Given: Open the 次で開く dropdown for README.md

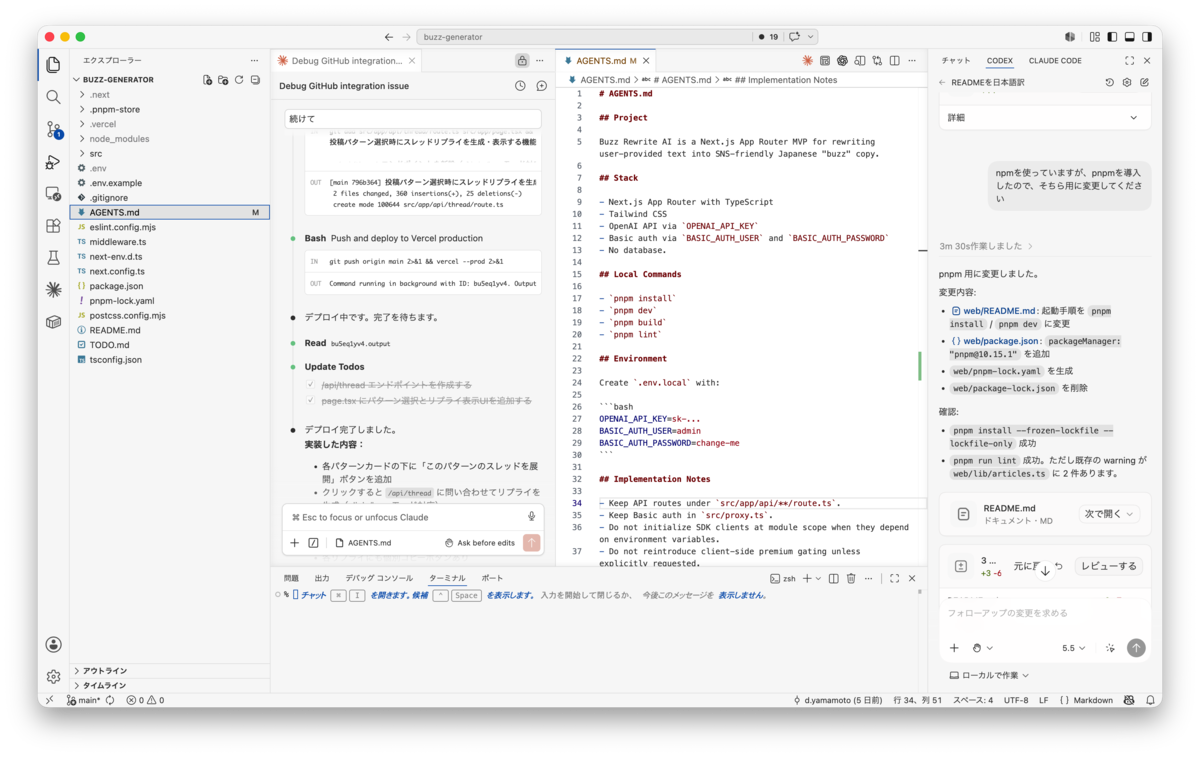Looking at the screenshot, I should point(1109,514).
